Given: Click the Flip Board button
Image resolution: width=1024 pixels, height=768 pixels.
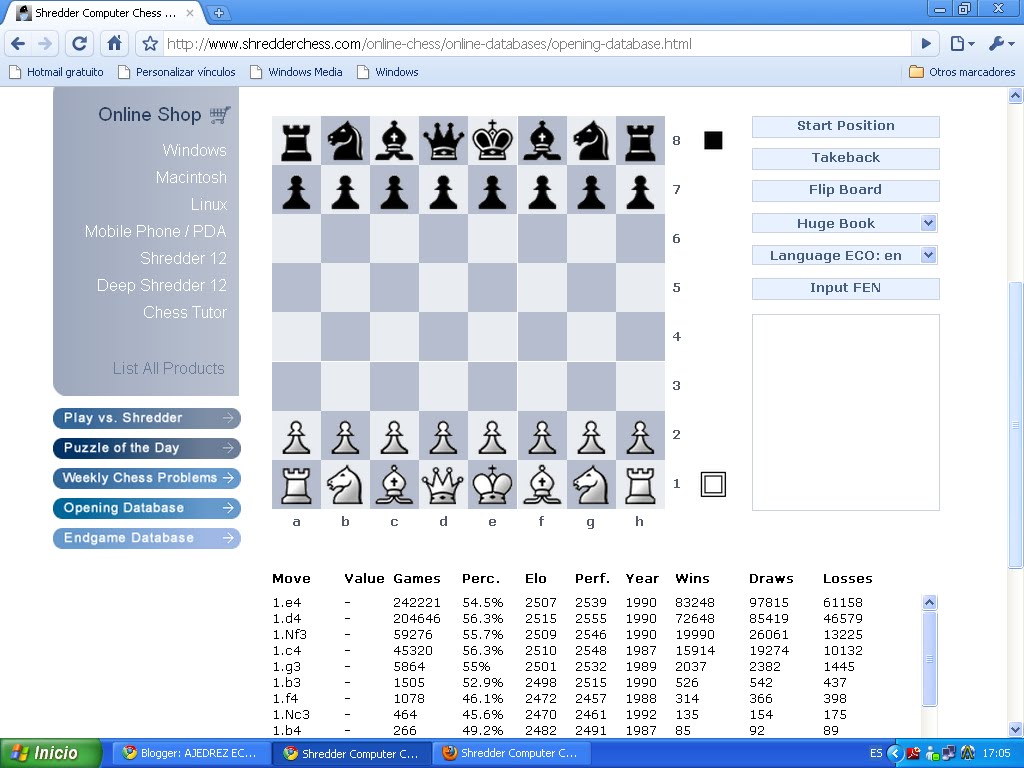Looking at the screenshot, I should pyautogui.click(x=845, y=190).
